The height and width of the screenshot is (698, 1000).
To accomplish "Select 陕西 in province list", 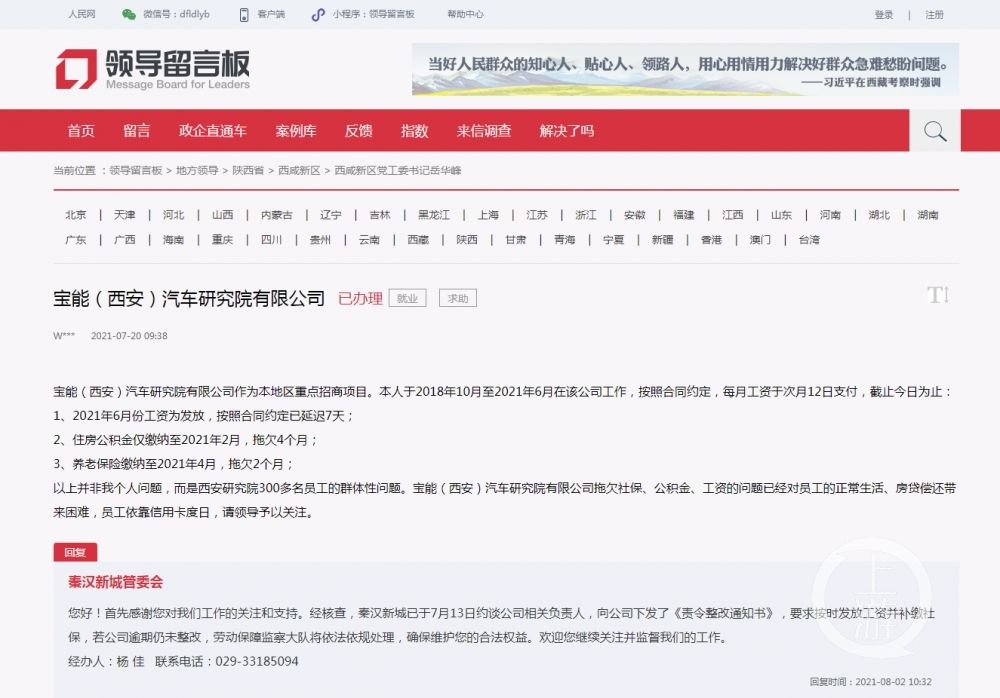I will click(x=467, y=240).
